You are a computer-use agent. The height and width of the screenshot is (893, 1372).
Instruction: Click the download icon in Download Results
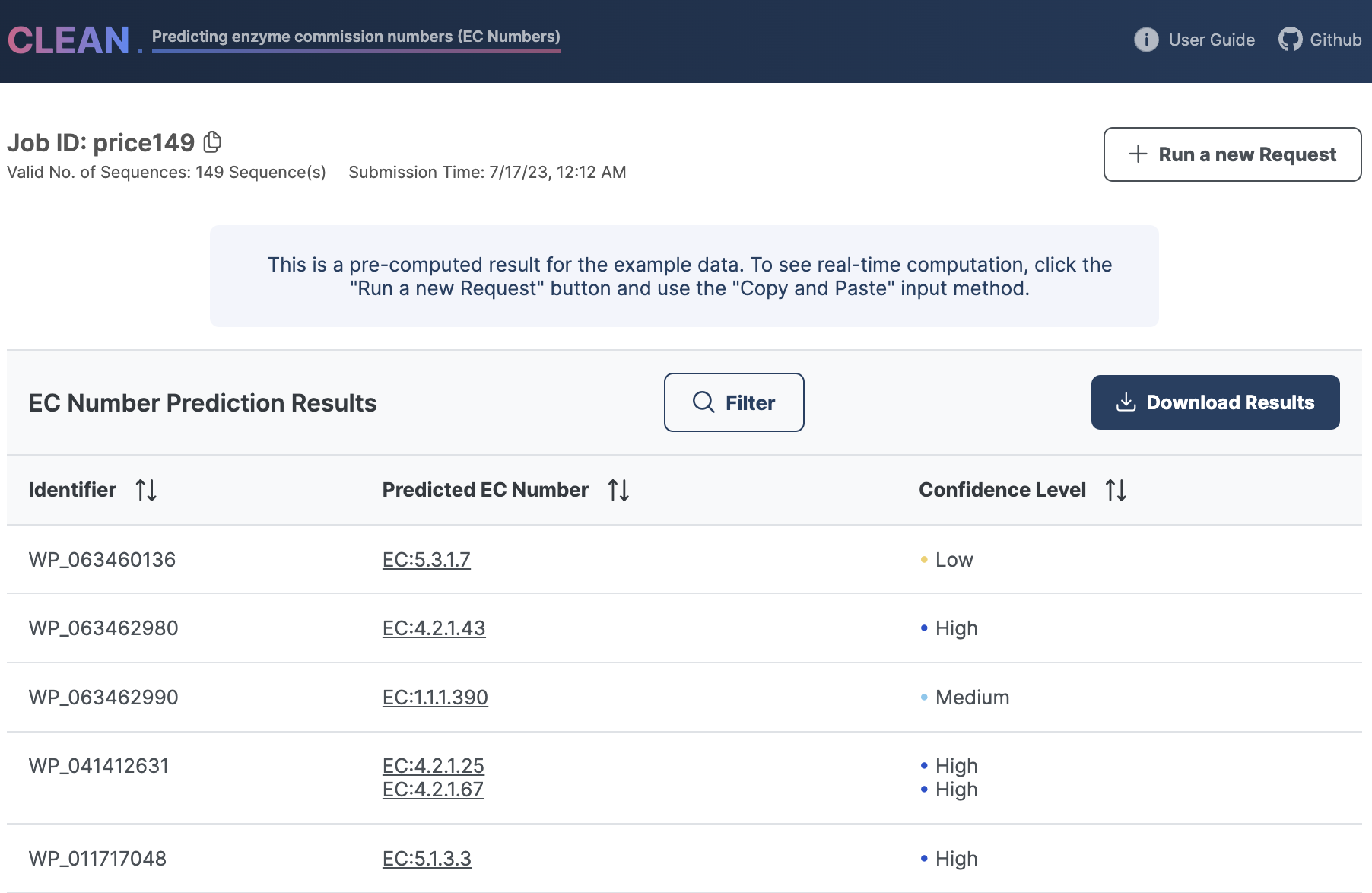[1126, 402]
